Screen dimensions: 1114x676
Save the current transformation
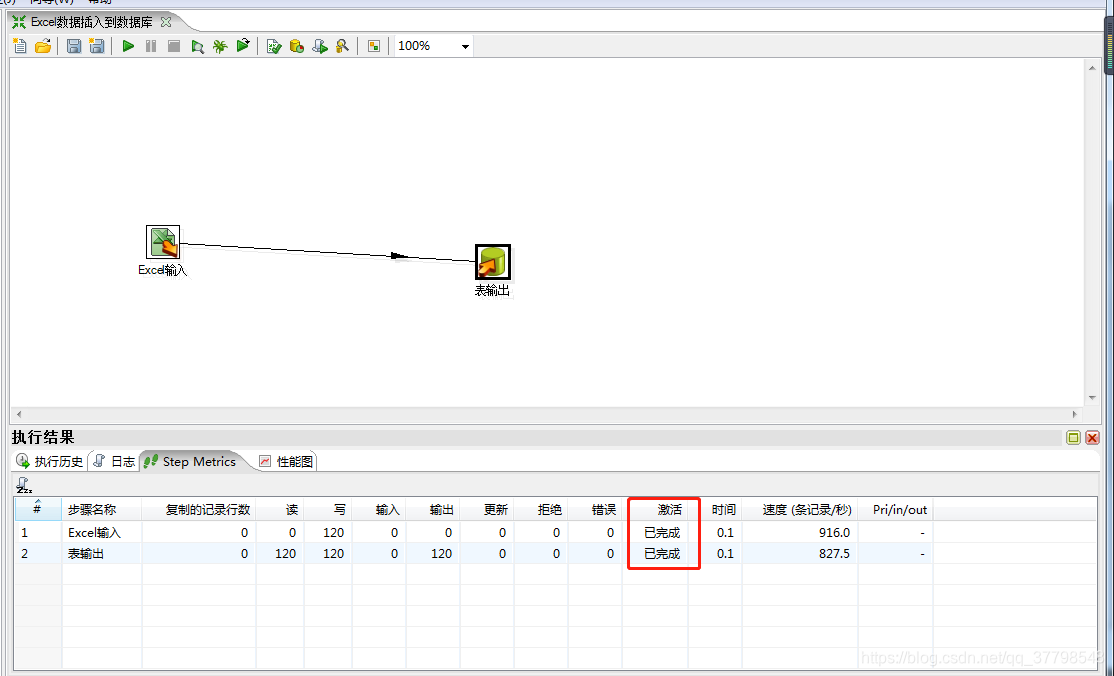point(74,46)
